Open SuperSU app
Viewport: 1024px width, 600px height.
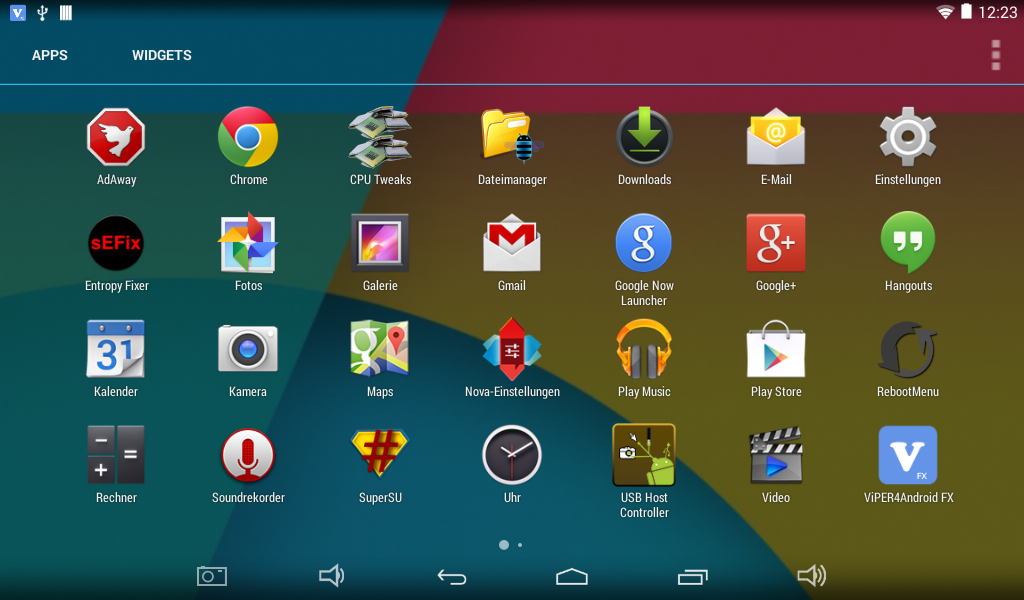click(380, 453)
